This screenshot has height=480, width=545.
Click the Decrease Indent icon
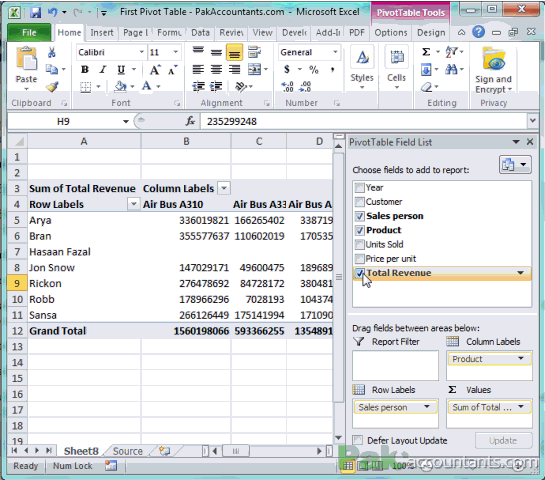198,86
